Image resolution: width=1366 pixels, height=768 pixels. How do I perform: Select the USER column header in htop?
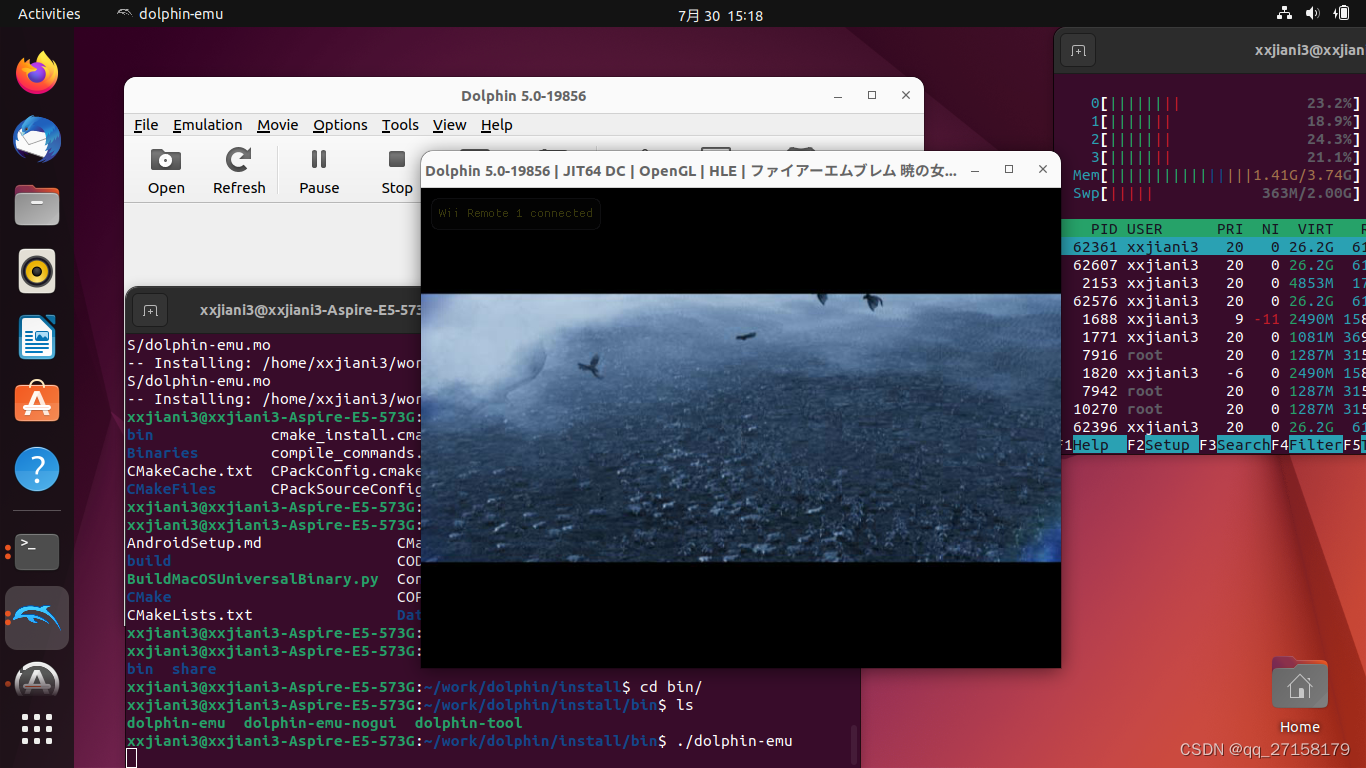1145,229
